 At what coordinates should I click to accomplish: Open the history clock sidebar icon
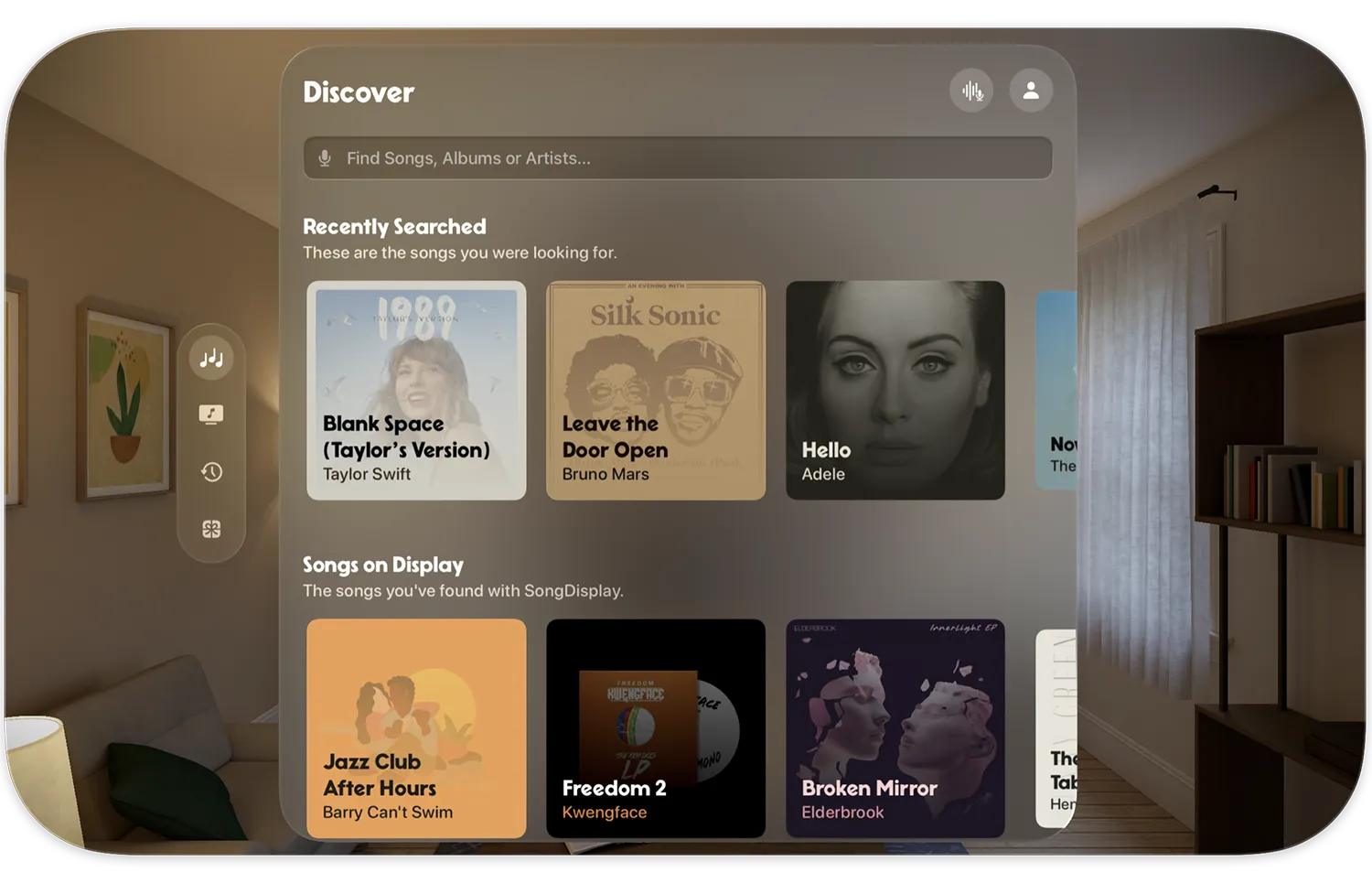click(211, 472)
